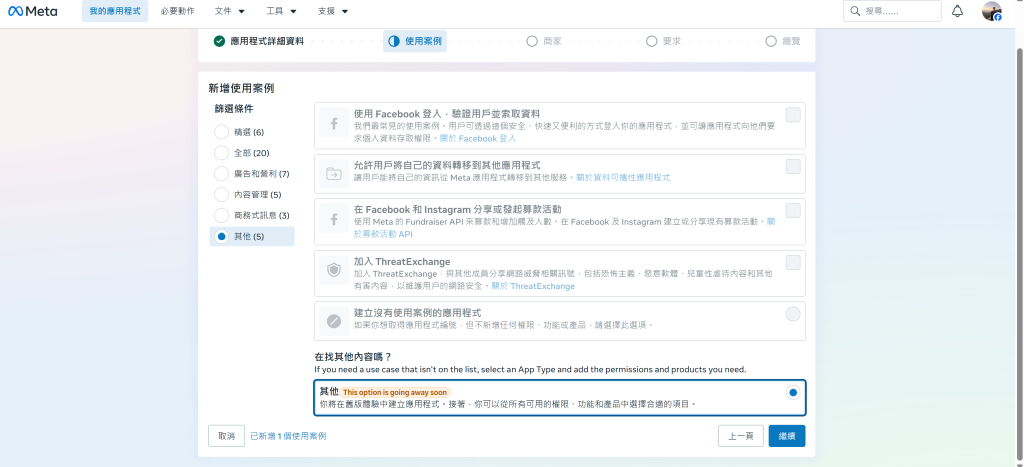Image resolution: width=1024 pixels, height=467 pixels.
Task: Click the 篩選條件 label
Action: coord(234,108)
